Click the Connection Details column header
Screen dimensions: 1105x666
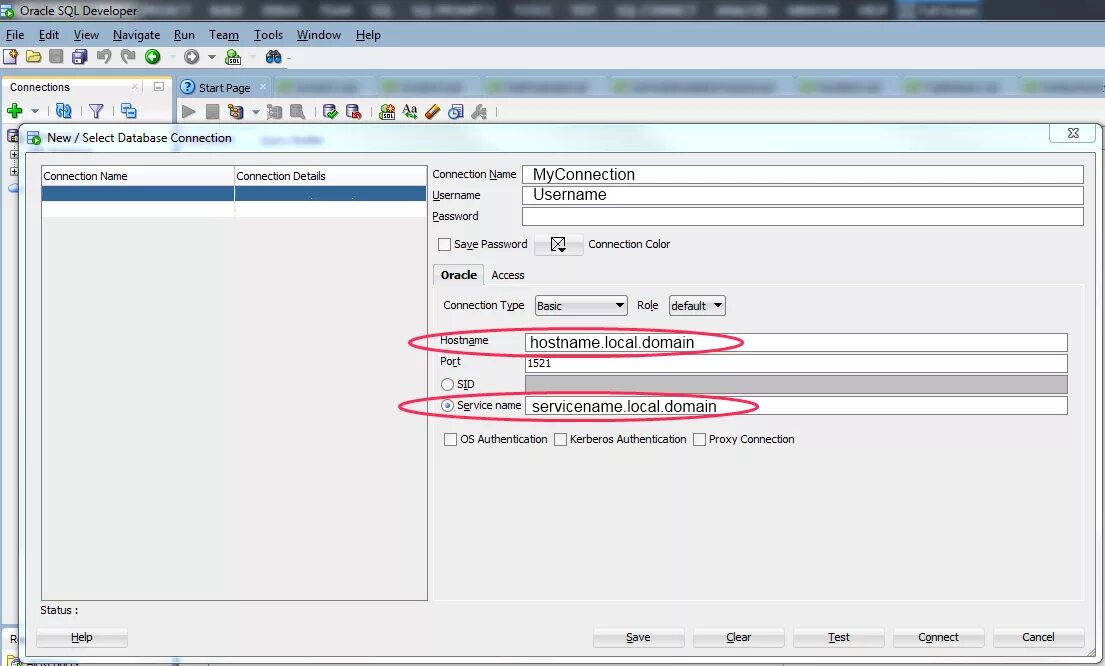(x=330, y=175)
